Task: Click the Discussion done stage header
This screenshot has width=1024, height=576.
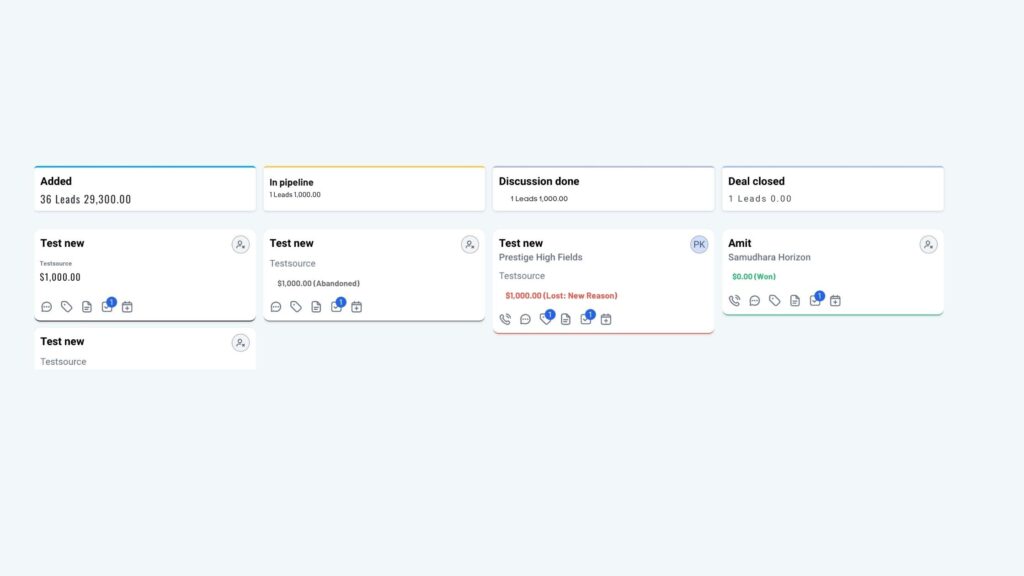Action: 602,188
